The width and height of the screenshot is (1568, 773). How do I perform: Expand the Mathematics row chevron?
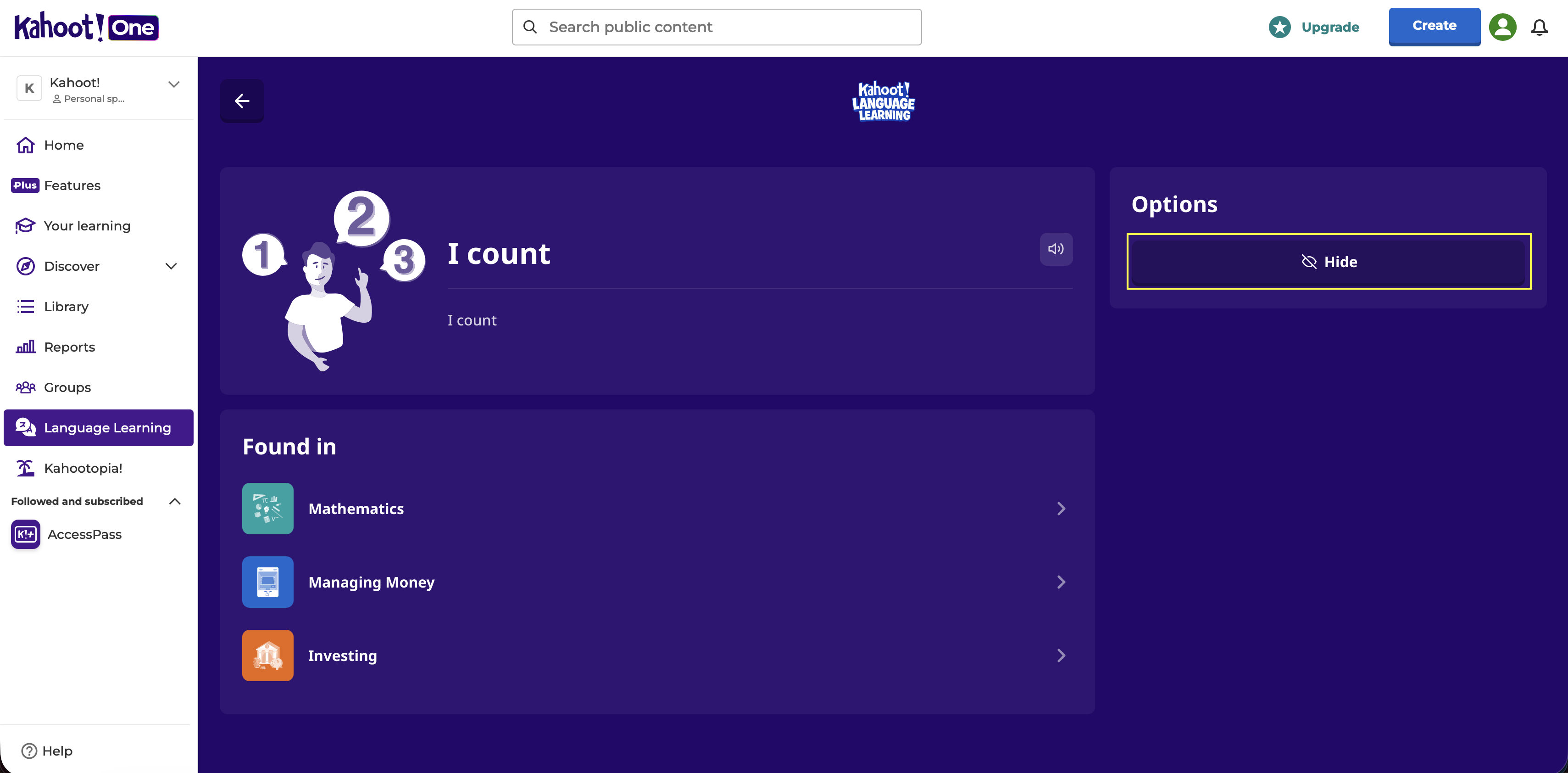1061,509
